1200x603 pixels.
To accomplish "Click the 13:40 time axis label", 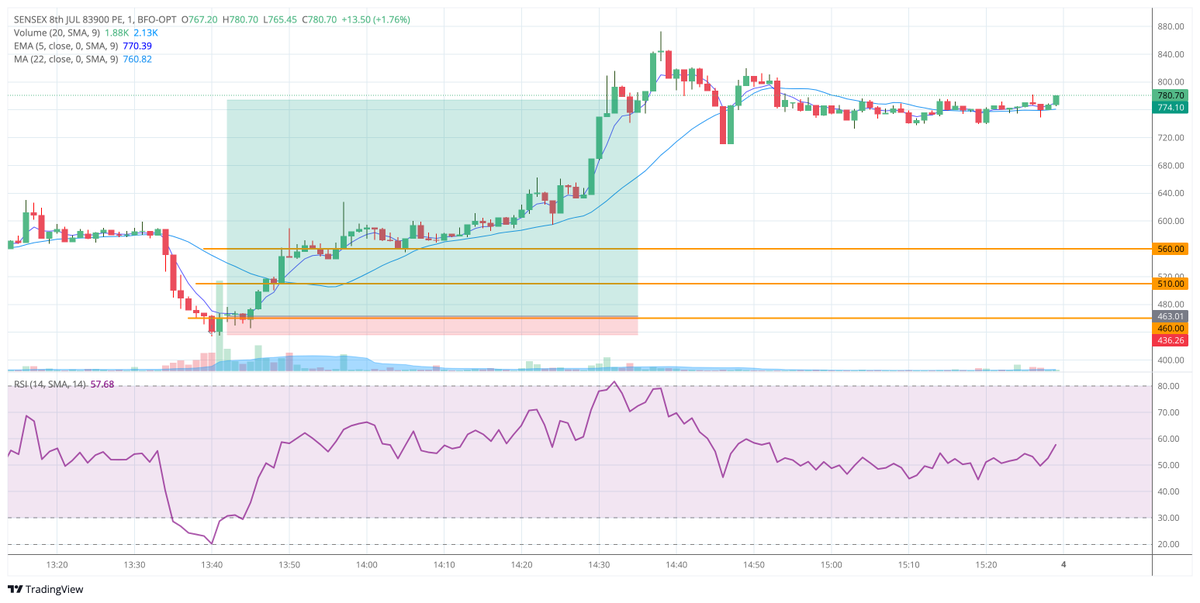I will click(212, 564).
